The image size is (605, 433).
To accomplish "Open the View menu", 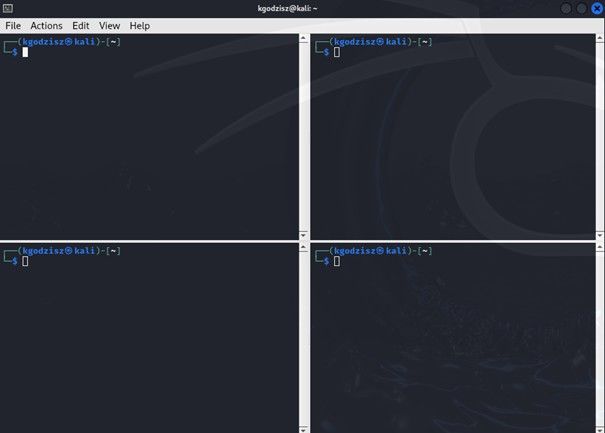I will (110, 25).
